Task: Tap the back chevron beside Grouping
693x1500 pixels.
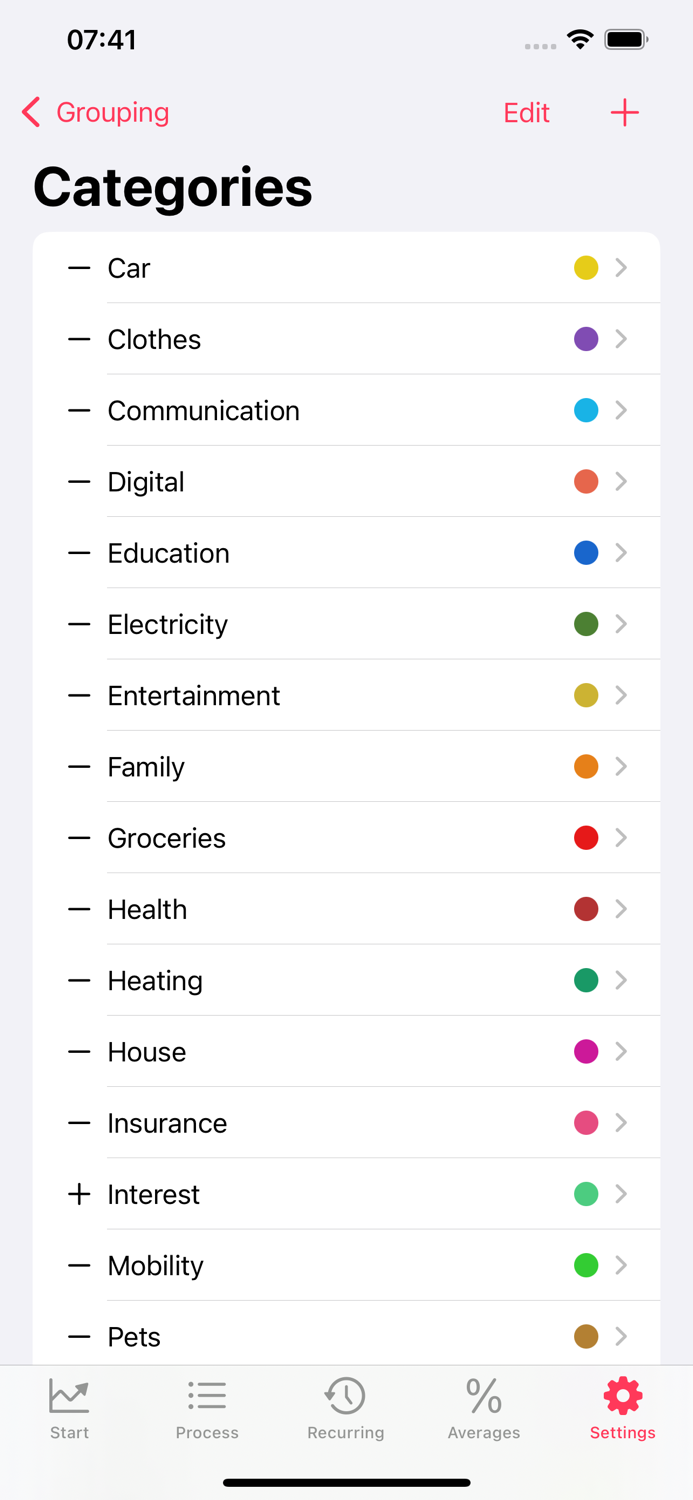Action: (30, 113)
